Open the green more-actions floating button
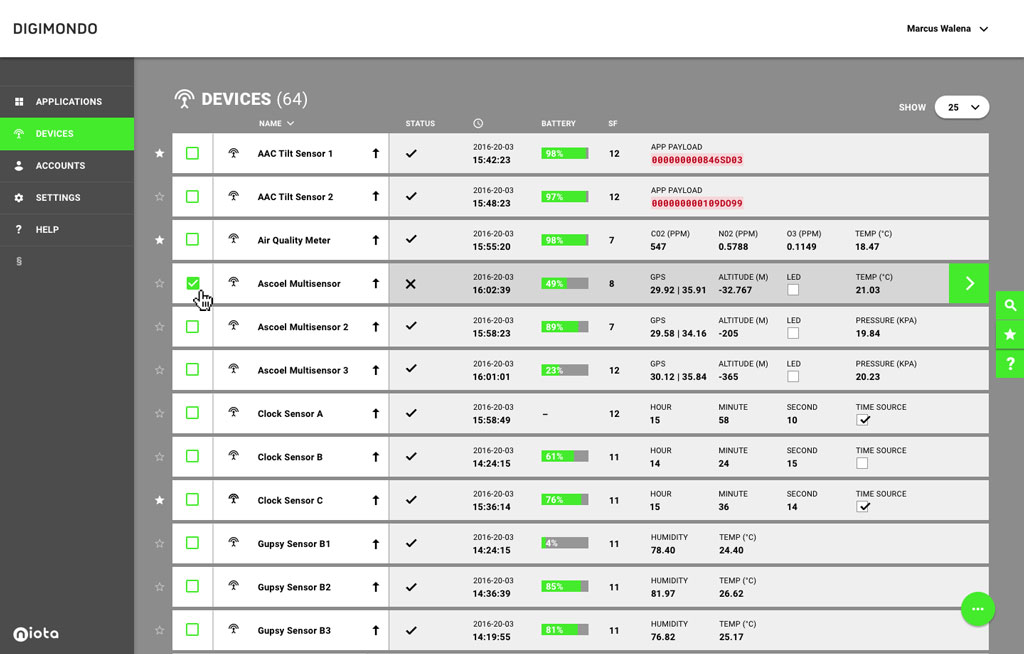This screenshot has height=654, width=1024. 978,609
